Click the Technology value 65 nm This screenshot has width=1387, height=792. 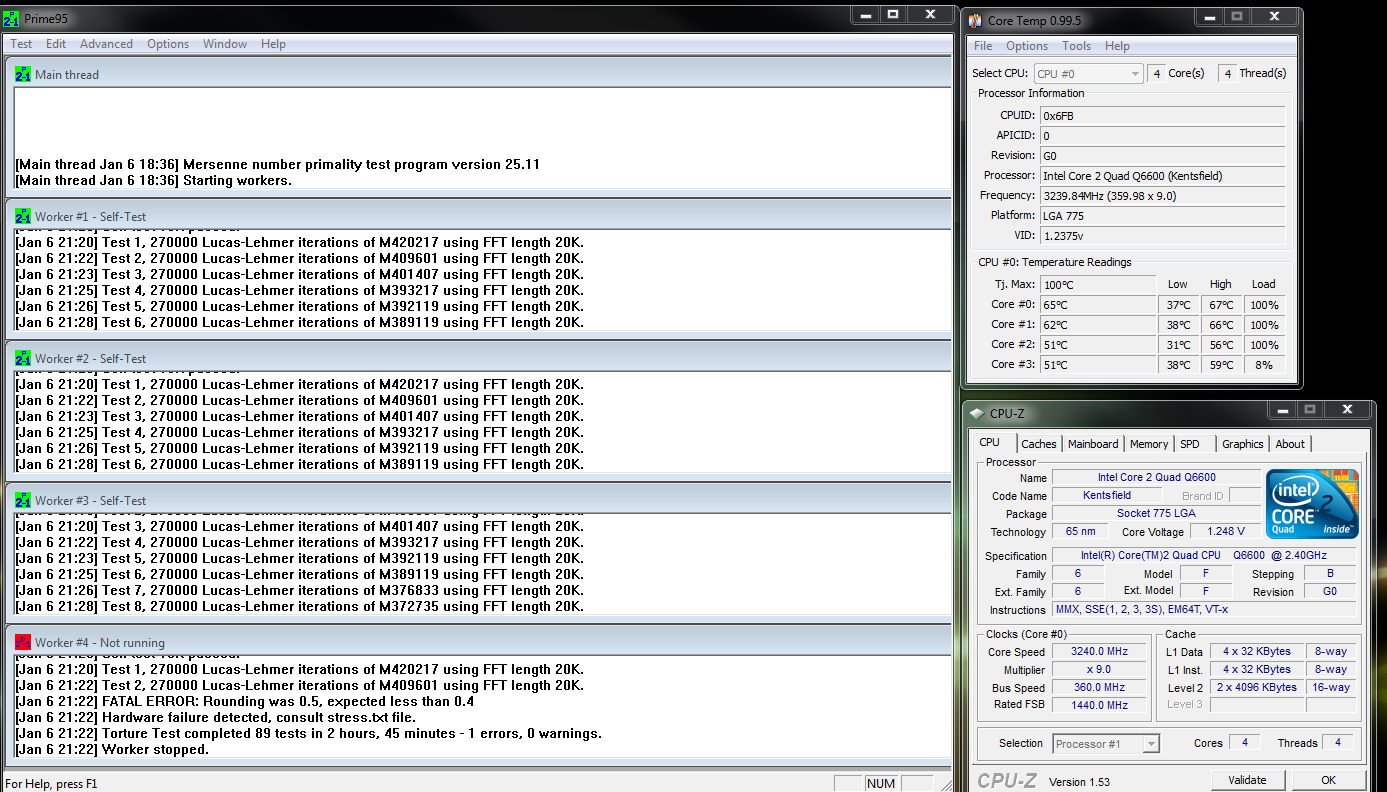click(x=1080, y=532)
